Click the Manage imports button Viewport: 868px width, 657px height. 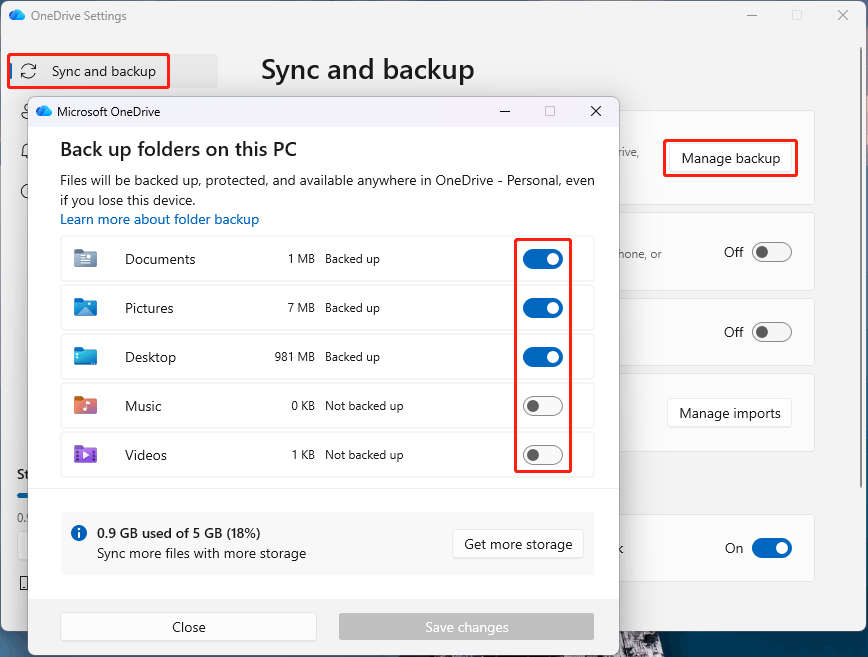[730, 413]
